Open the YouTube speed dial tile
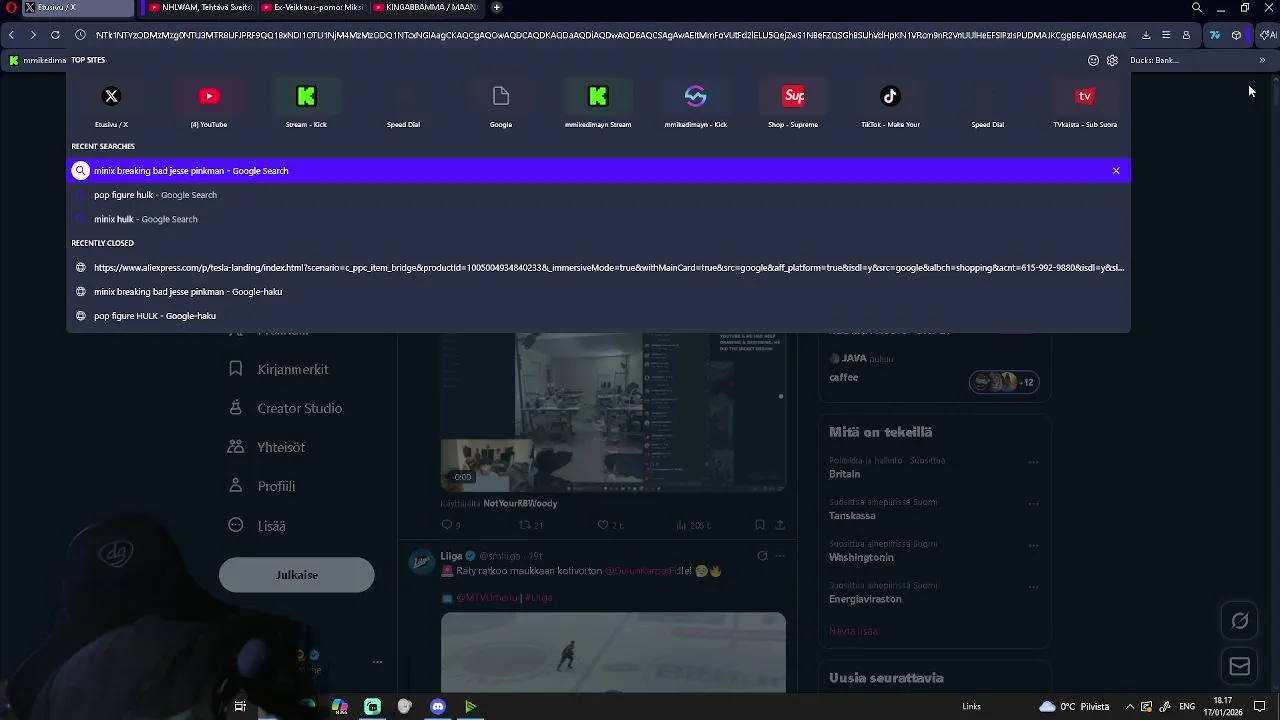The image size is (1280, 720). (x=209, y=105)
